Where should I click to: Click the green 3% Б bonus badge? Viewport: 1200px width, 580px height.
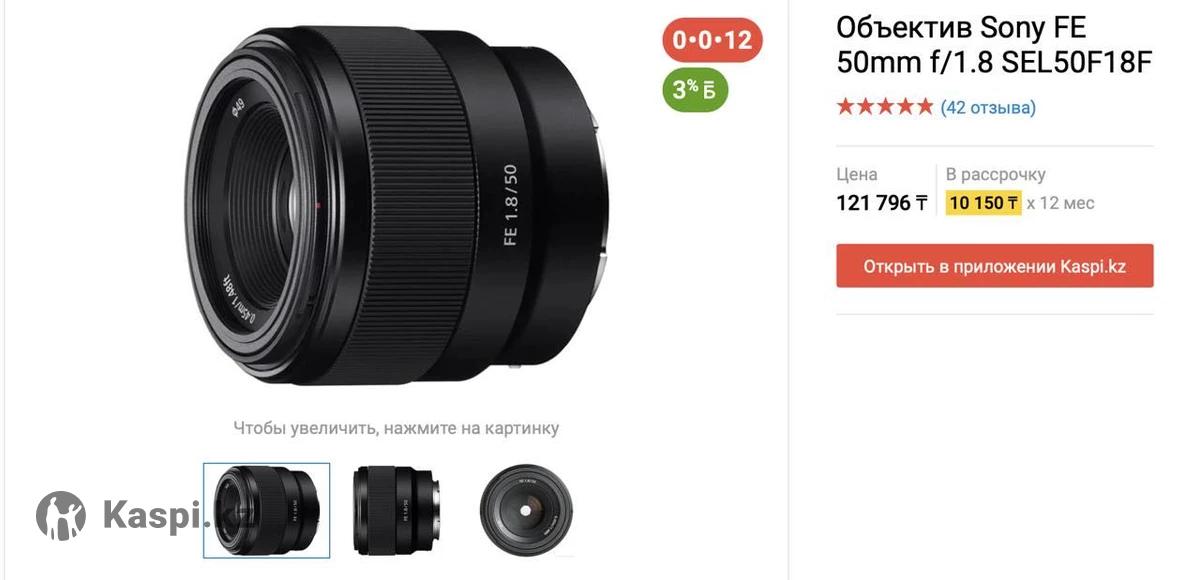coord(695,90)
